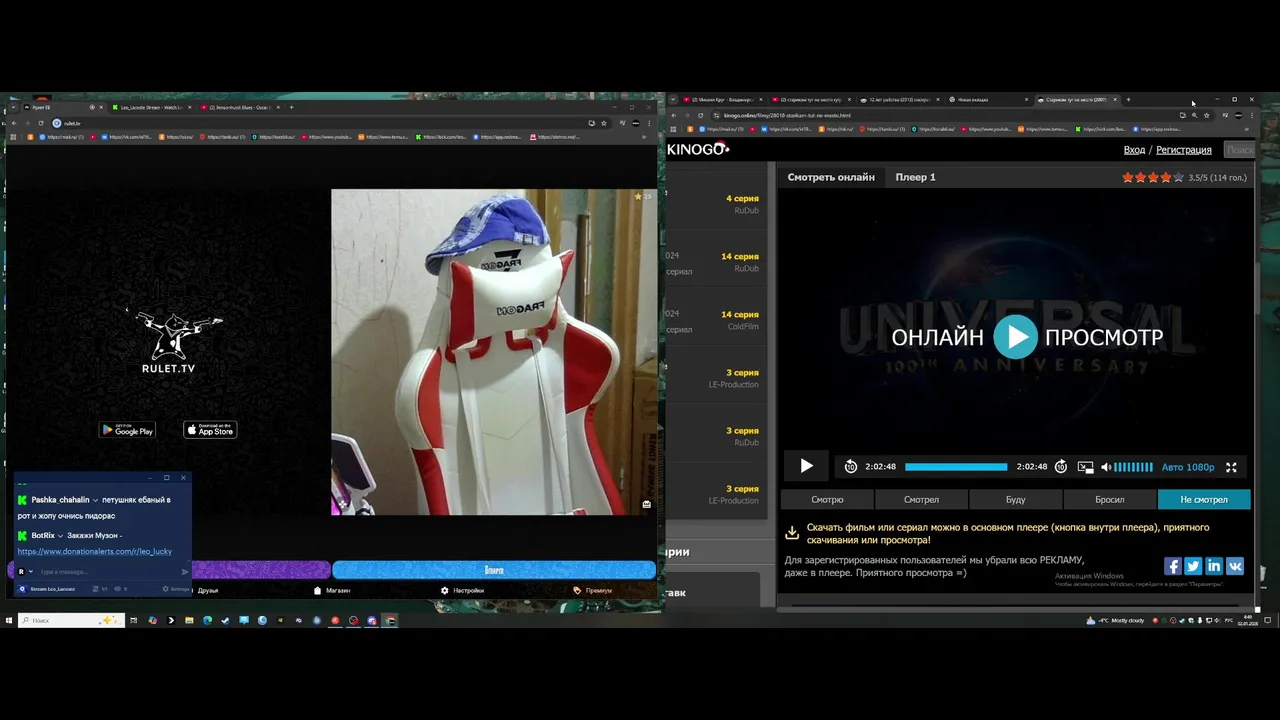
Task: Adjust the Kinogo player volume slider
Action: 1133,467
